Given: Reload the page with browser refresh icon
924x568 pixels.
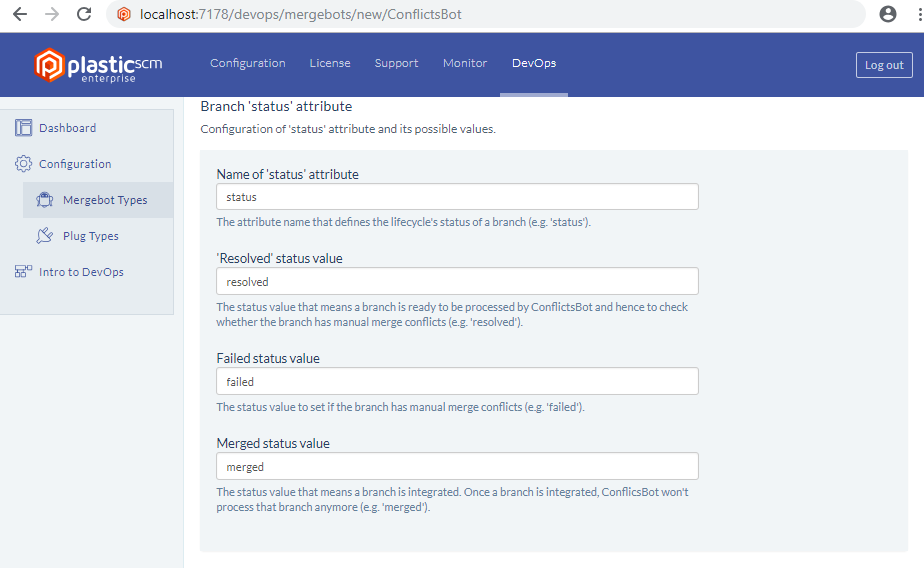Looking at the screenshot, I should pos(84,14).
